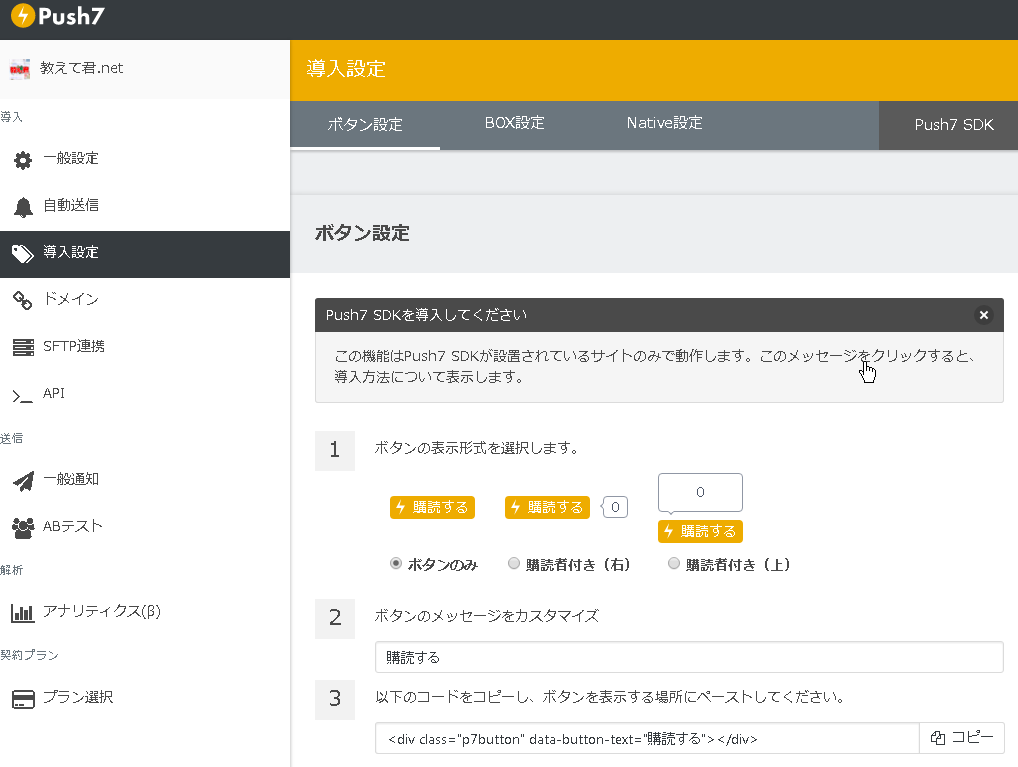This screenshot has height=767, width=1018.
Task: Go to ドメイン settings
Action: [x=145, y=299]
